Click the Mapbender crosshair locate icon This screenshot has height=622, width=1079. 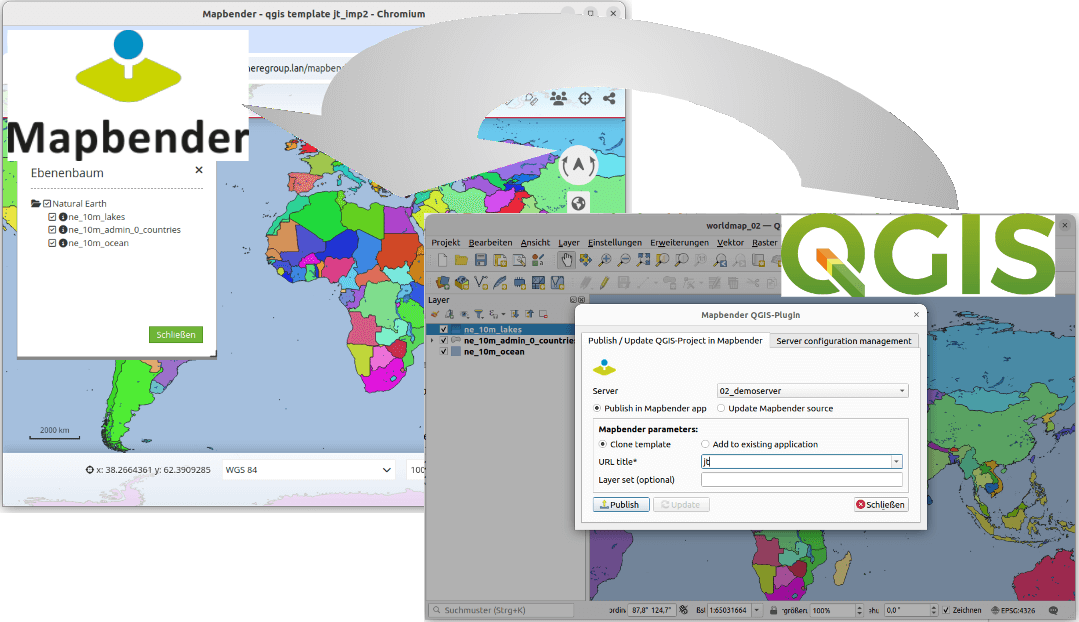[x=585, y=98]
